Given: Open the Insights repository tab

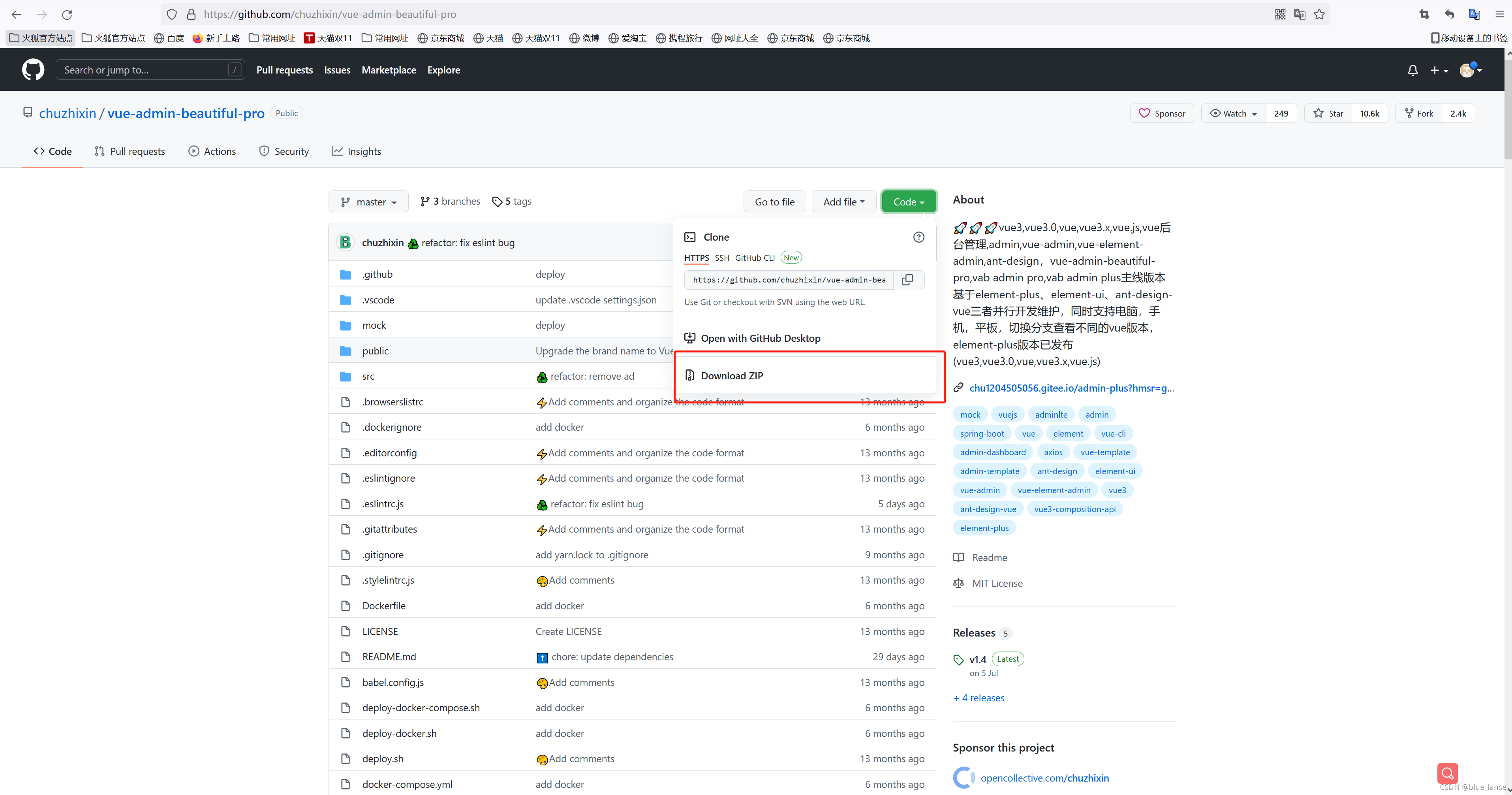Looking at the screenshot, I should [x=356, y=151].
